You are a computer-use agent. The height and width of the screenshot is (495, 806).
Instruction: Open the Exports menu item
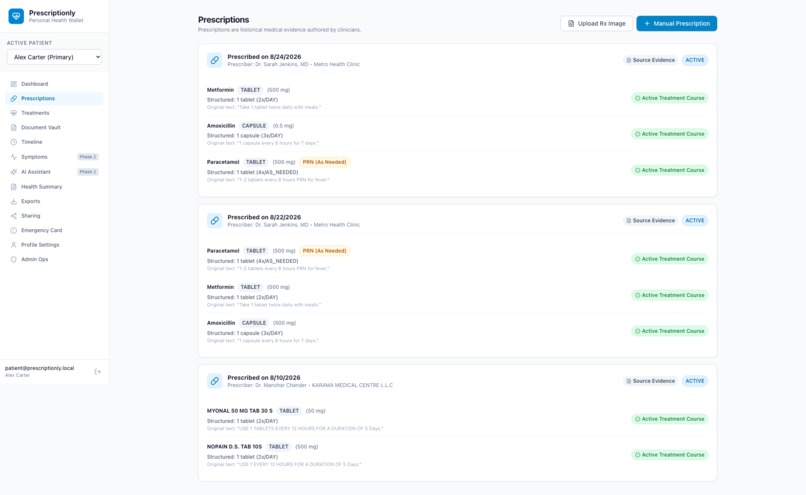click(54, 201)
